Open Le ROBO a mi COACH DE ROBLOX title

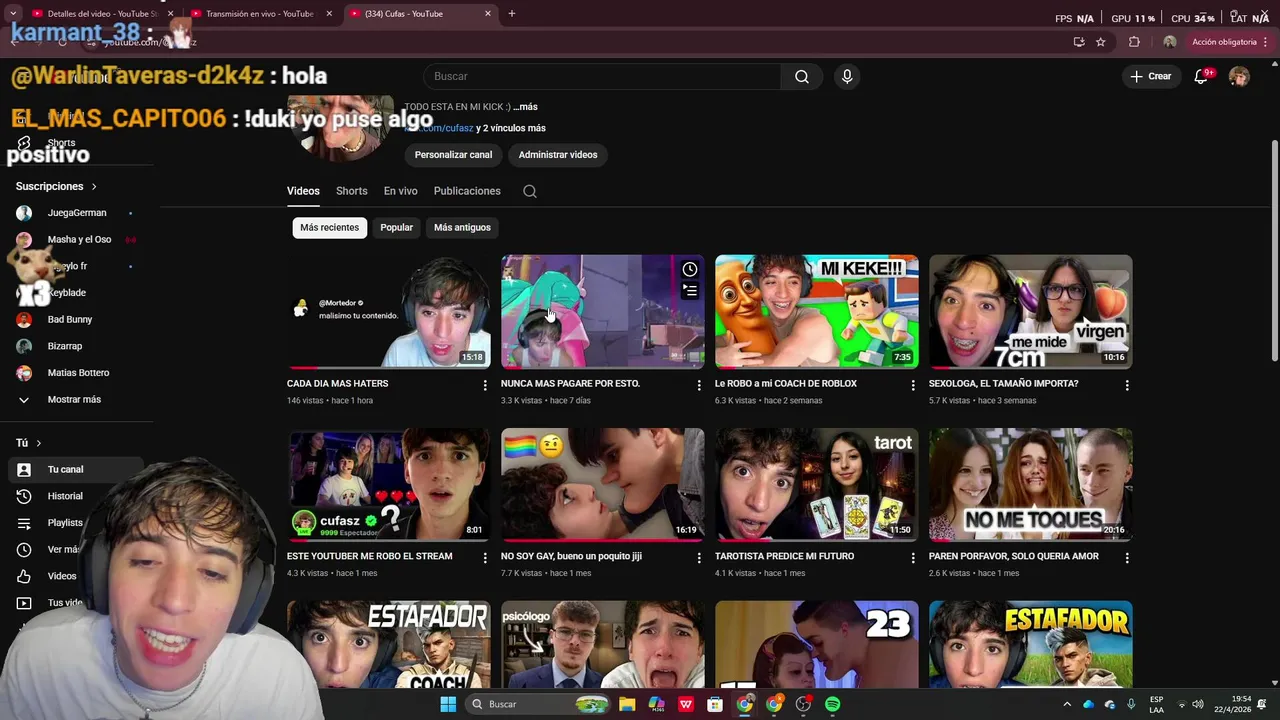[x=786, y=384]
